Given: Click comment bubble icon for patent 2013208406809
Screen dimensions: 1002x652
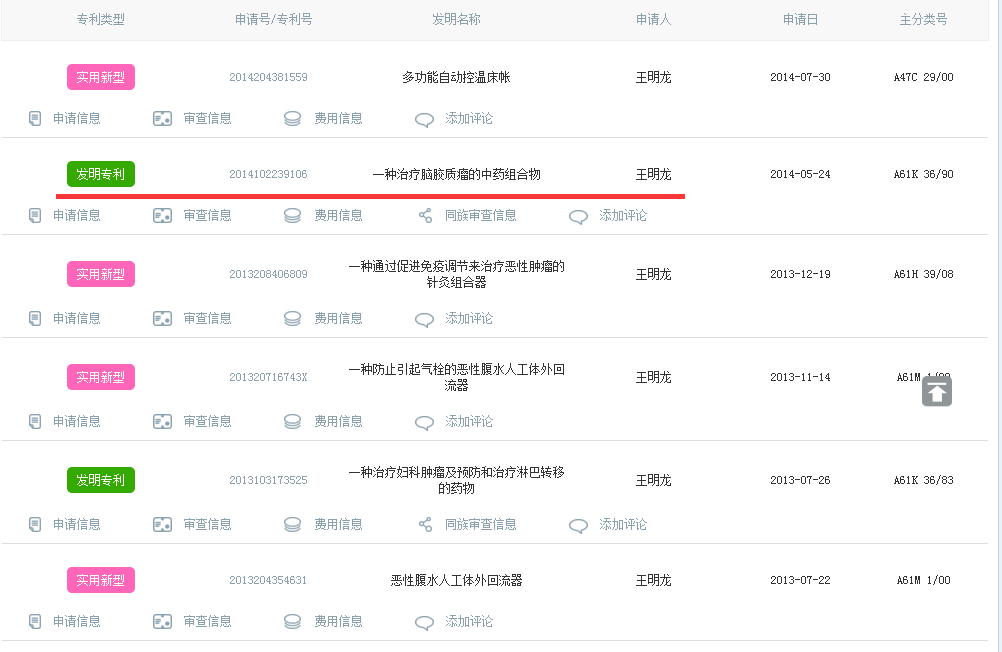Looking at the screenshot, I should pos(425,319).
